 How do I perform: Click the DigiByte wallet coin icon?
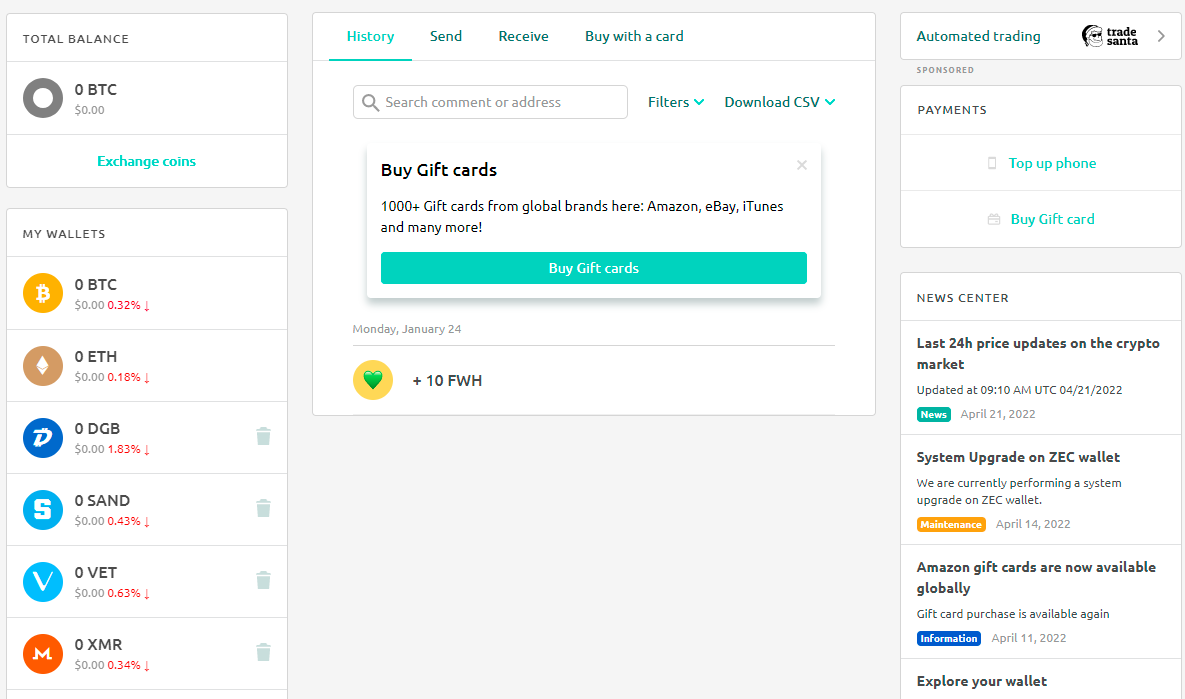(x=43, y=438)
